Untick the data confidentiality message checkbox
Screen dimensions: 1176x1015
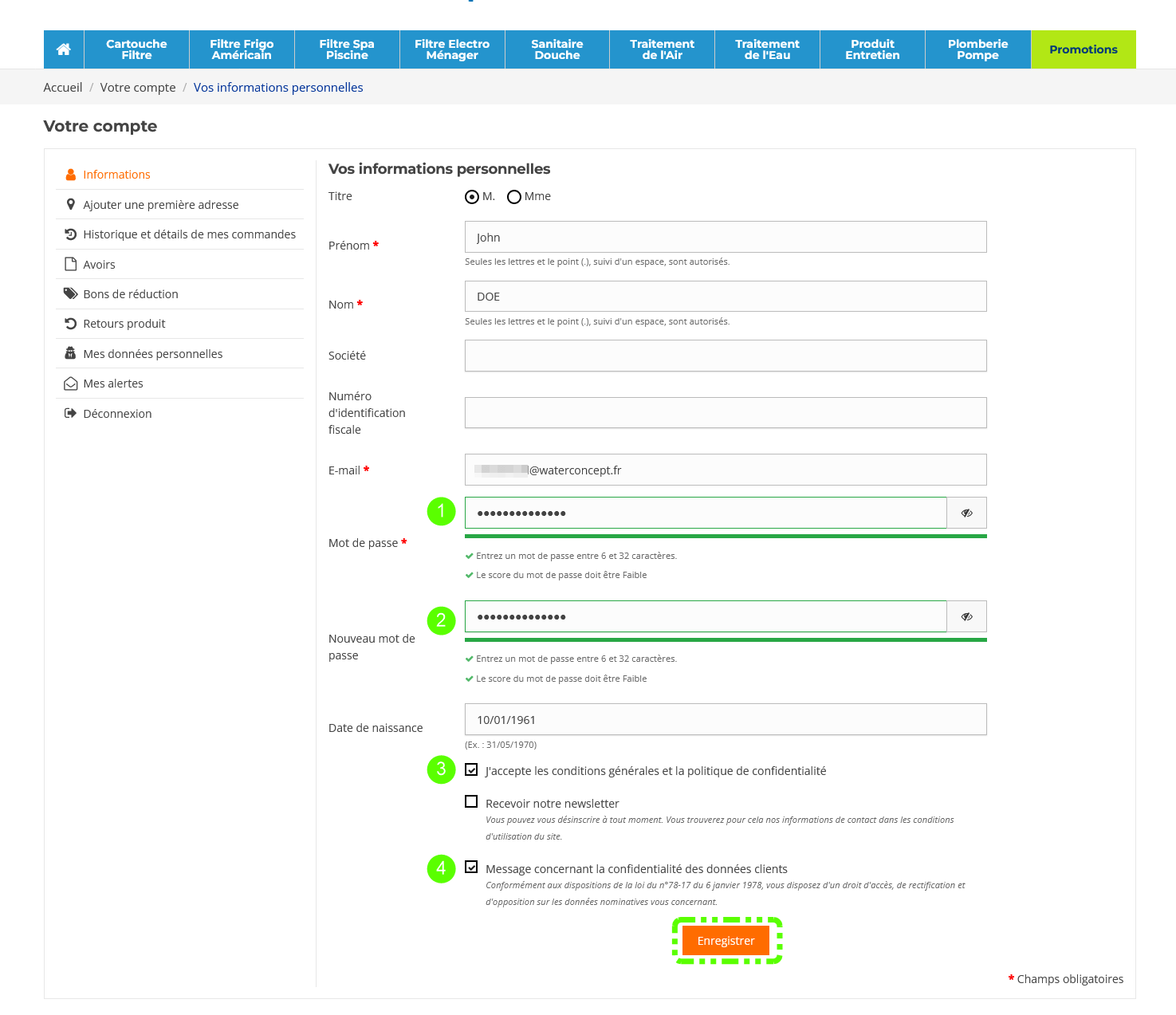472,867
